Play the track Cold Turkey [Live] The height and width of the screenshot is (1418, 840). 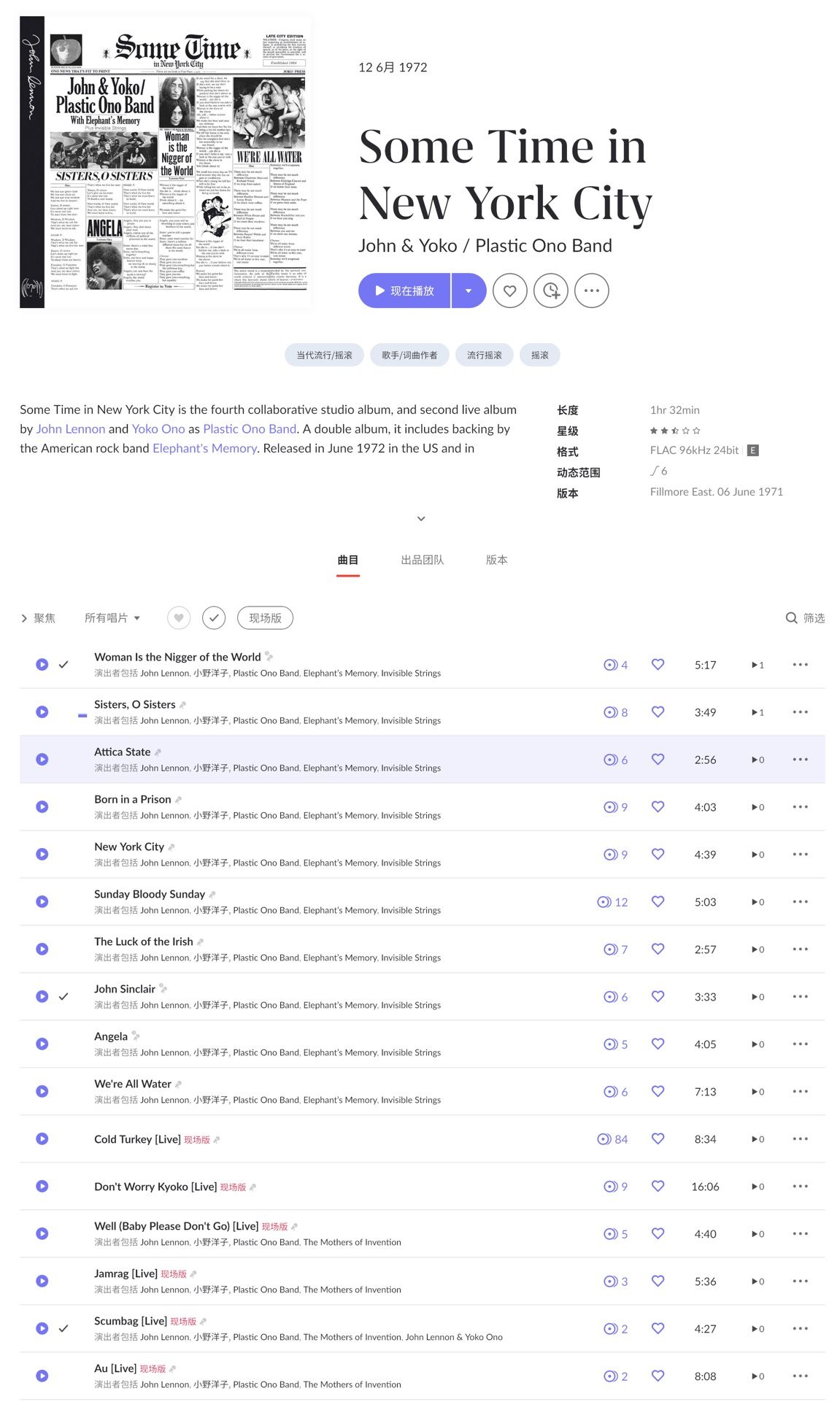[x=42, y=1139]
